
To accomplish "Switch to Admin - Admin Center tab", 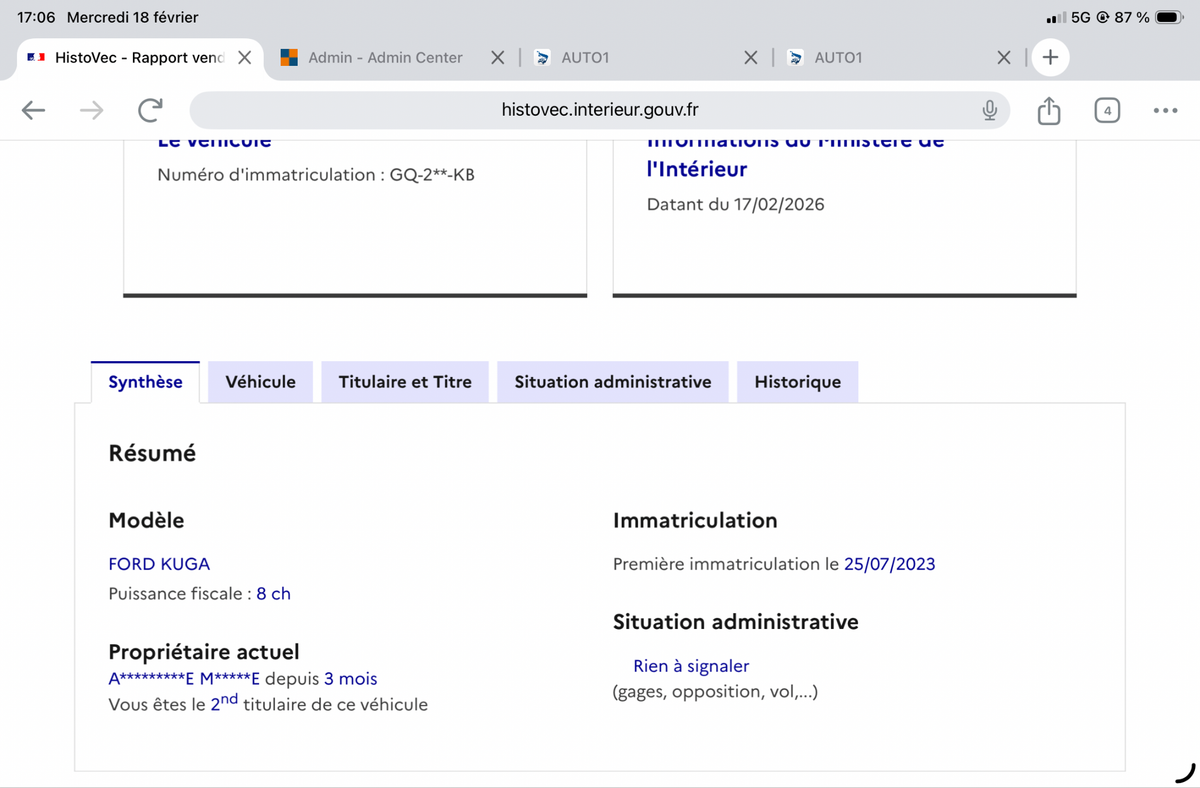I will tap(385, 58).
